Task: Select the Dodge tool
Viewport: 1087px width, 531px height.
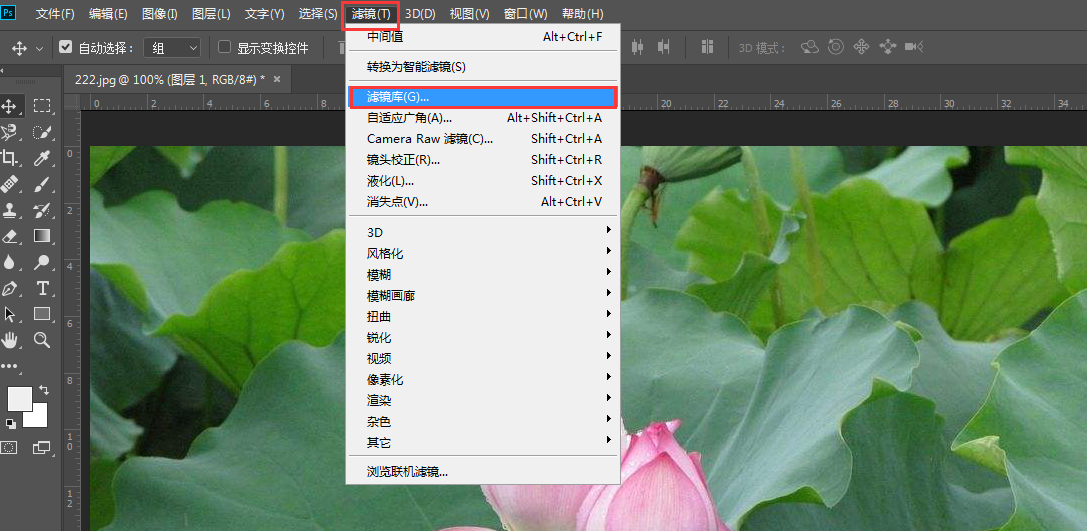Action: tap(42, 262)
